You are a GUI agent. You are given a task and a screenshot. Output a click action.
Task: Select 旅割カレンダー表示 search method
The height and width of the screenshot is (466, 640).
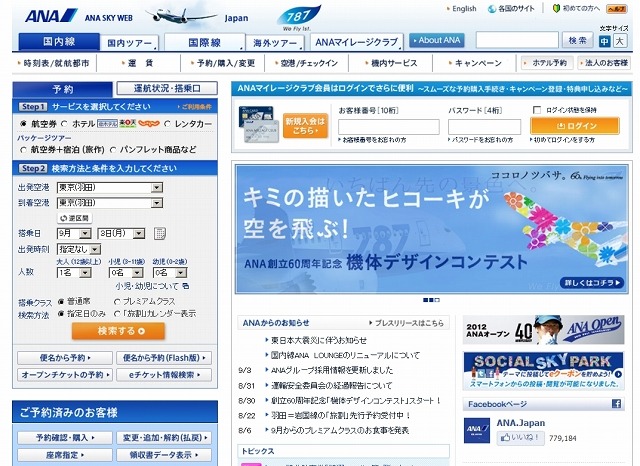(117, 314)
